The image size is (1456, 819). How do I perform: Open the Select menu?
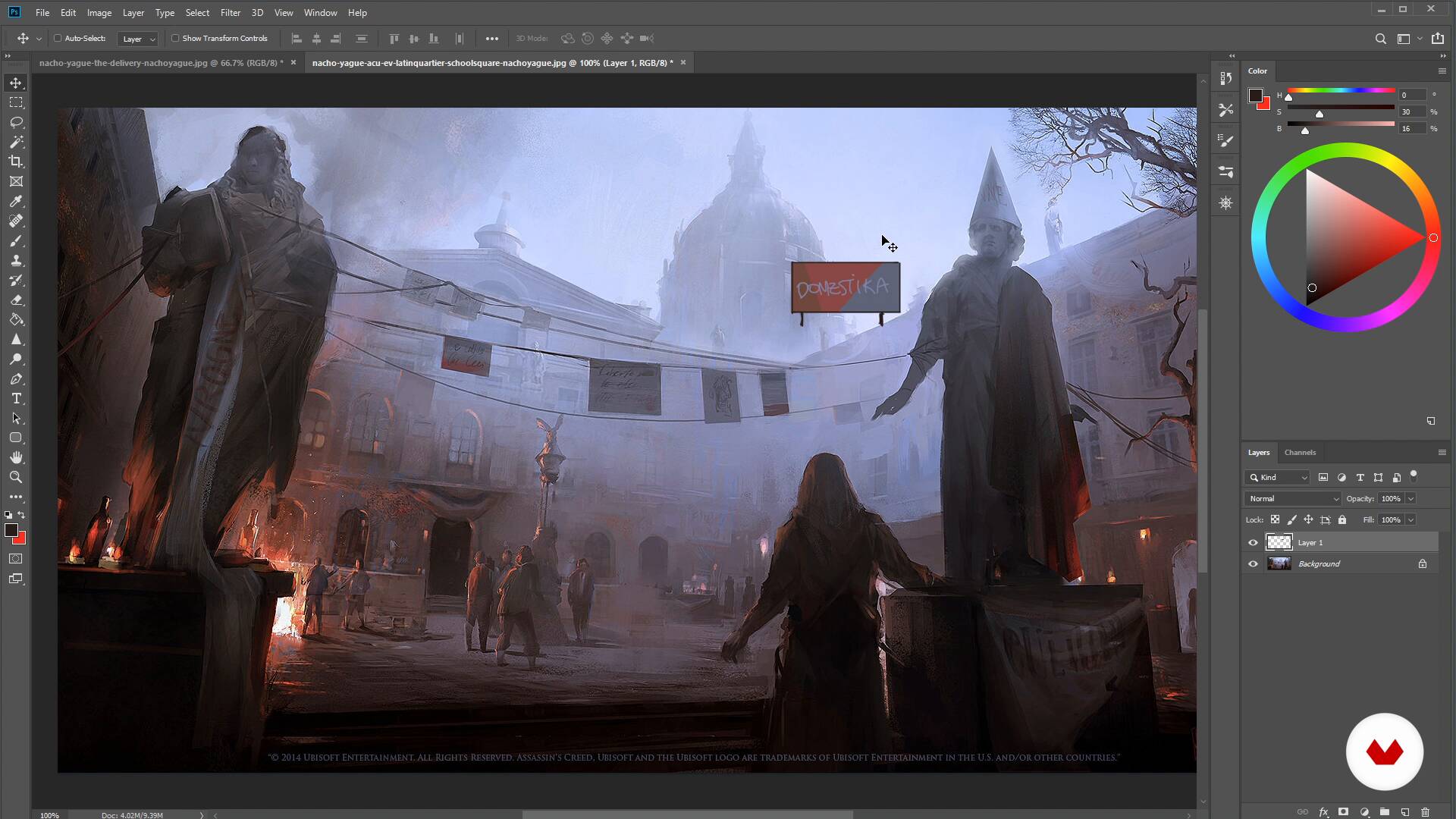coord(197,12)
